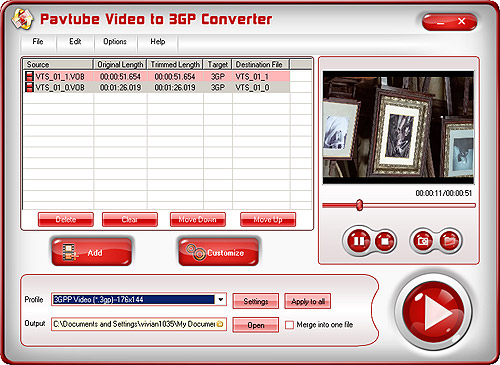Select the 3GPP Video profile combo box
The width and height of the screenshot is (500, 365).
139,299
